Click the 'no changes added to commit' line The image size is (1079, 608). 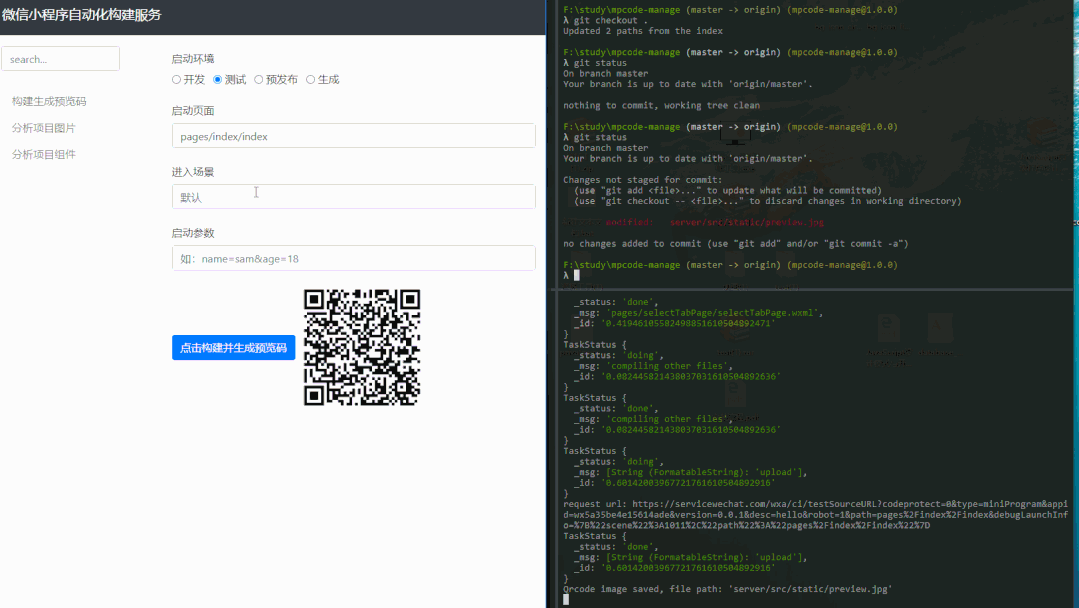point(736,243)
